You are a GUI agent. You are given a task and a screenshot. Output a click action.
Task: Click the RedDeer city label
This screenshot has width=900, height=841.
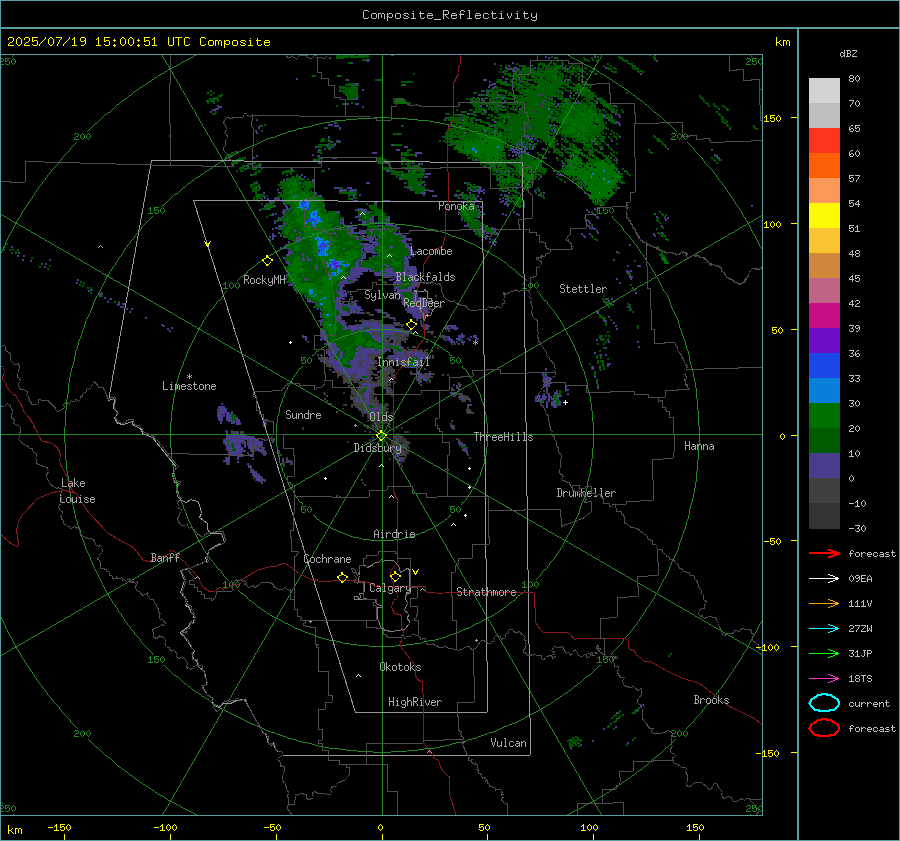[424, 303]
